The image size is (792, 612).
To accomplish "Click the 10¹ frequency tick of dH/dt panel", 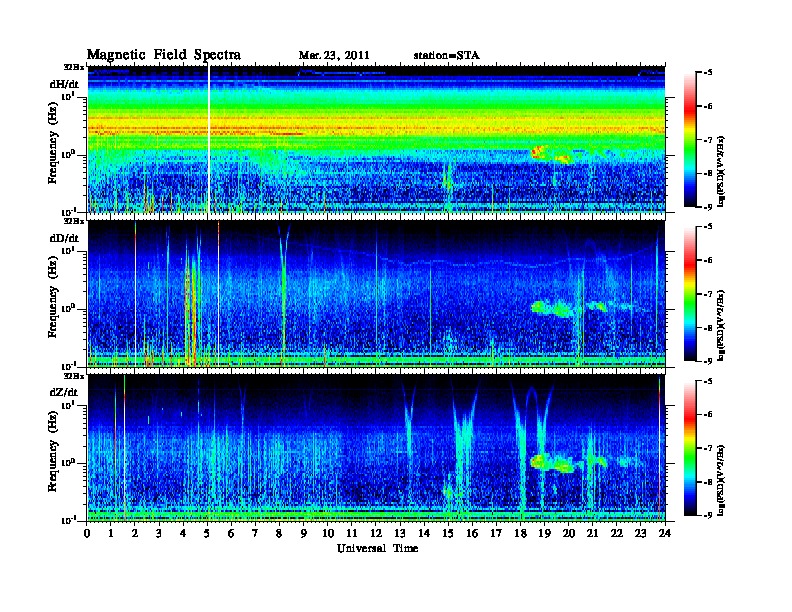I will [69, 96].
